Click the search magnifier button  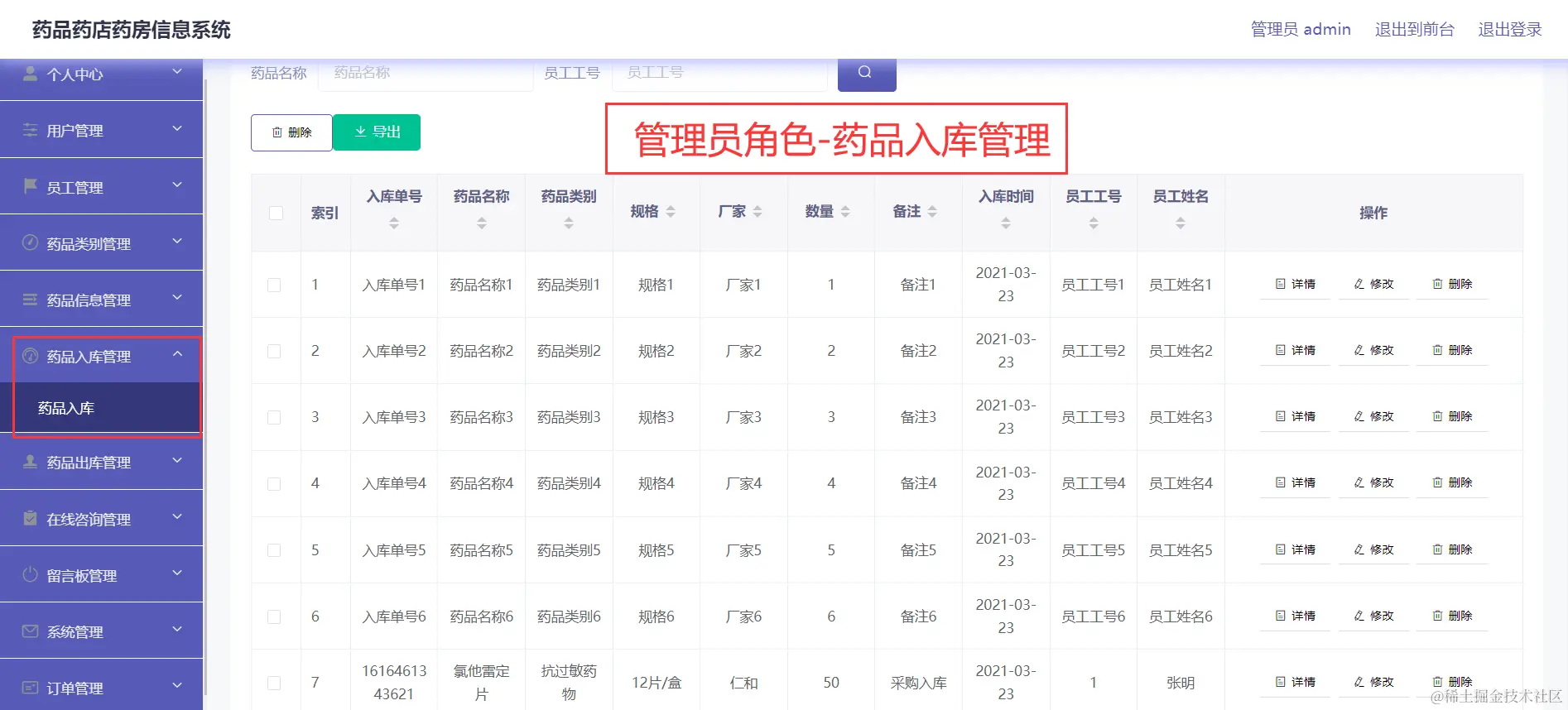(x=866, y=73)
